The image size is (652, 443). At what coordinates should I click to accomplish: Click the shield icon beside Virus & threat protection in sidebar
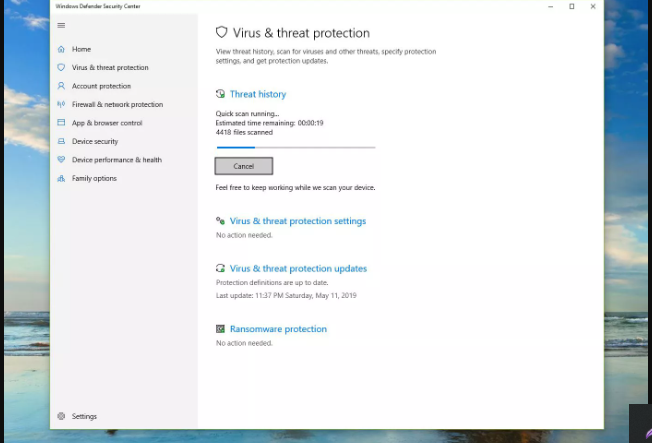(x=61, y=67)
